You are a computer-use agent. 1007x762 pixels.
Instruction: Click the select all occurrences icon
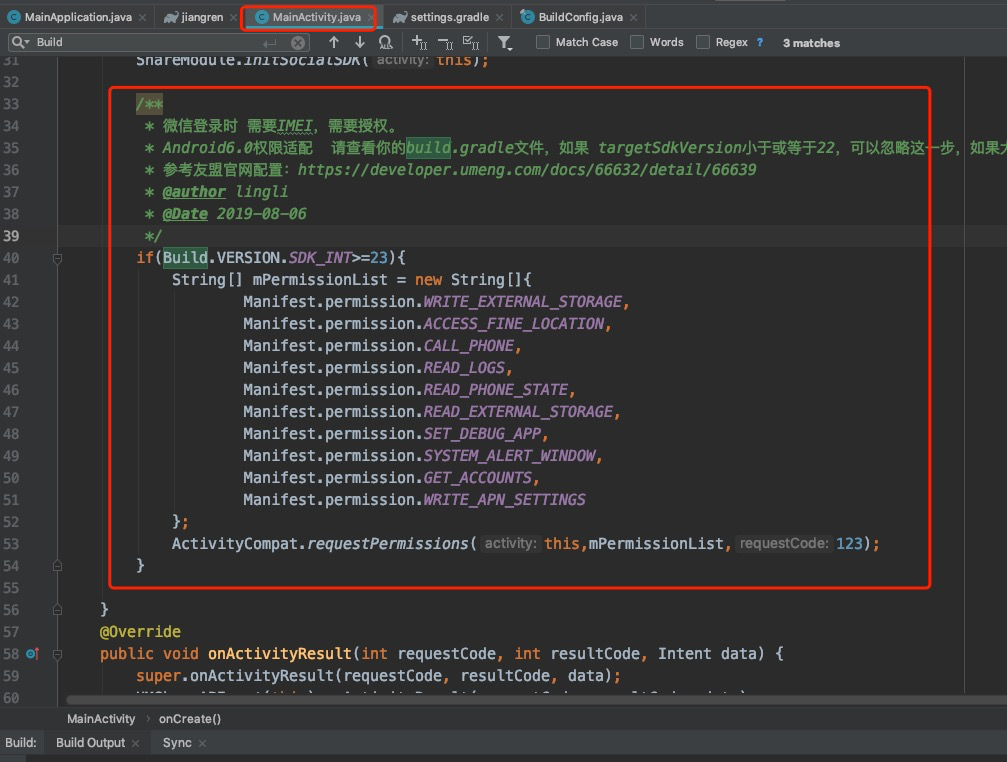(471, 42)
